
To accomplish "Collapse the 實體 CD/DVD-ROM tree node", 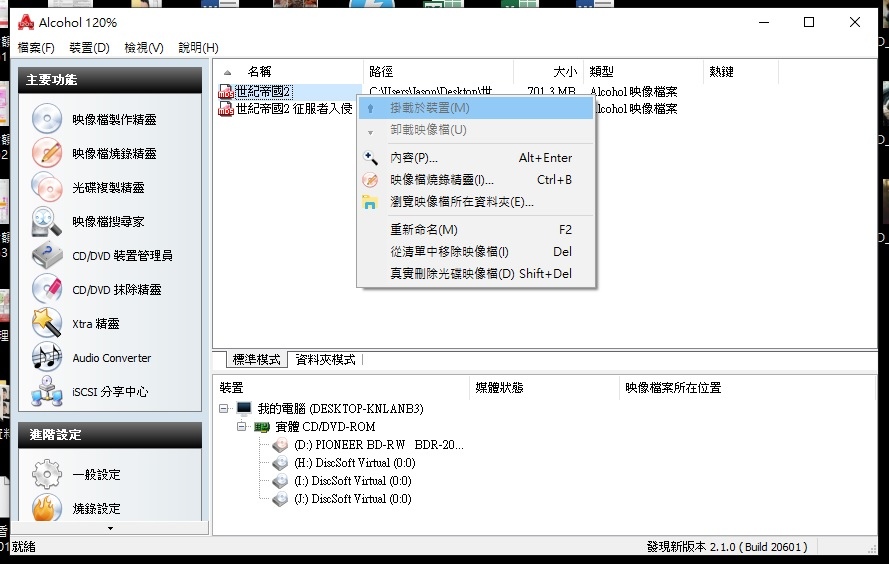I will [242, 426].
